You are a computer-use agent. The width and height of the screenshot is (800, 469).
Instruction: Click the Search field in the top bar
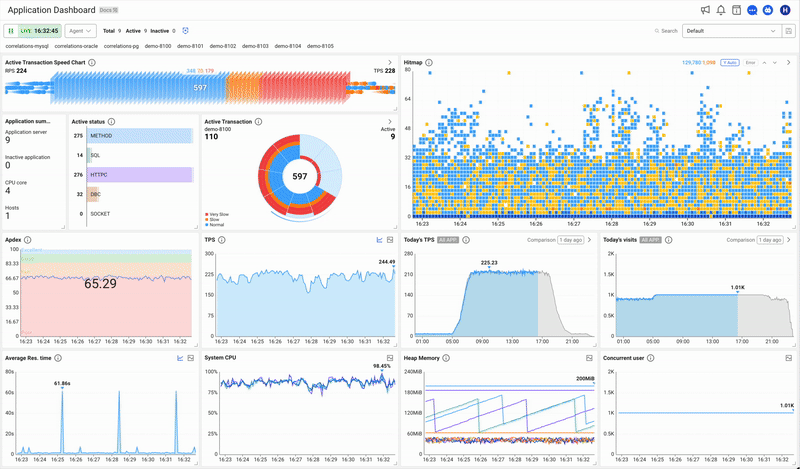(666, 31)
